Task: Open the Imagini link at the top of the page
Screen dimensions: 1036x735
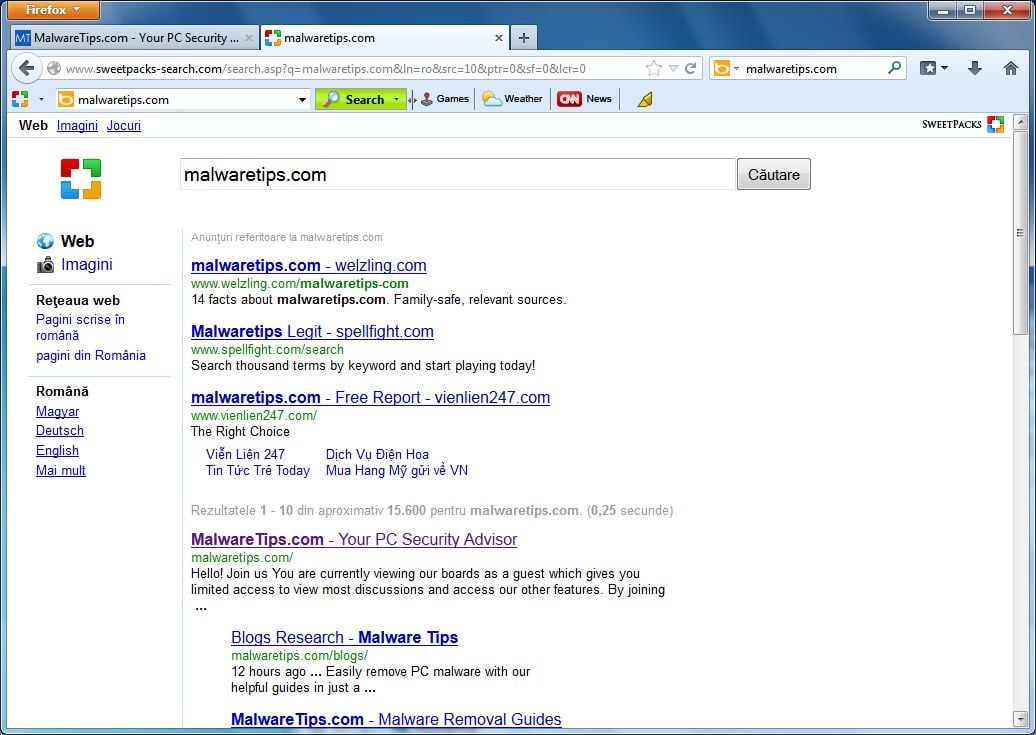Action: (x=77, y=125)
